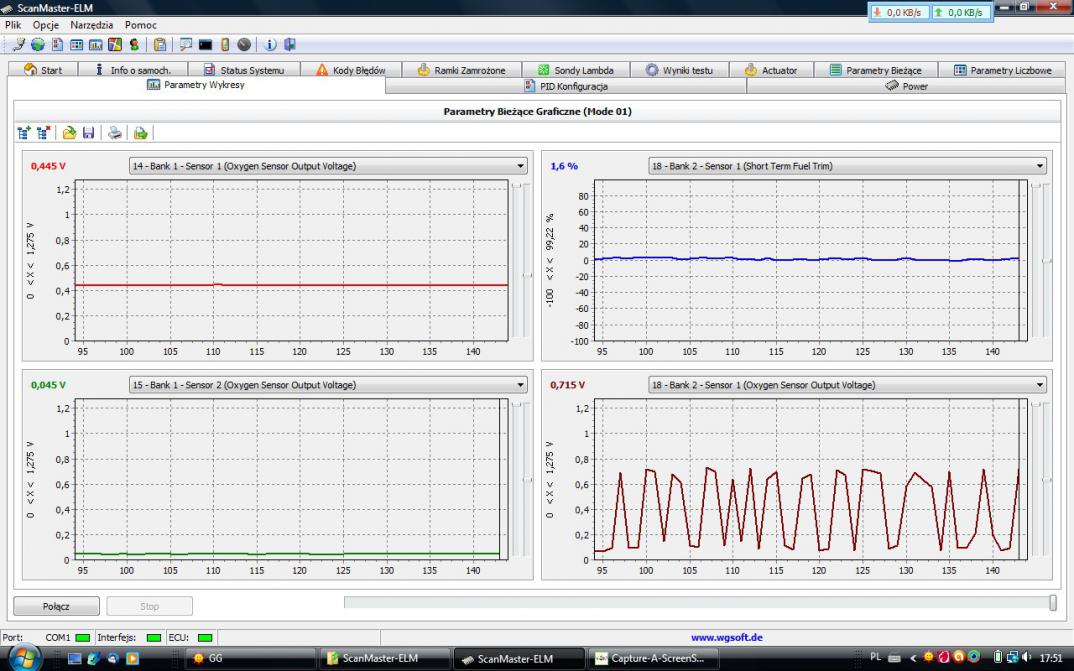Click the save floppy disk icon

point(88,132)
